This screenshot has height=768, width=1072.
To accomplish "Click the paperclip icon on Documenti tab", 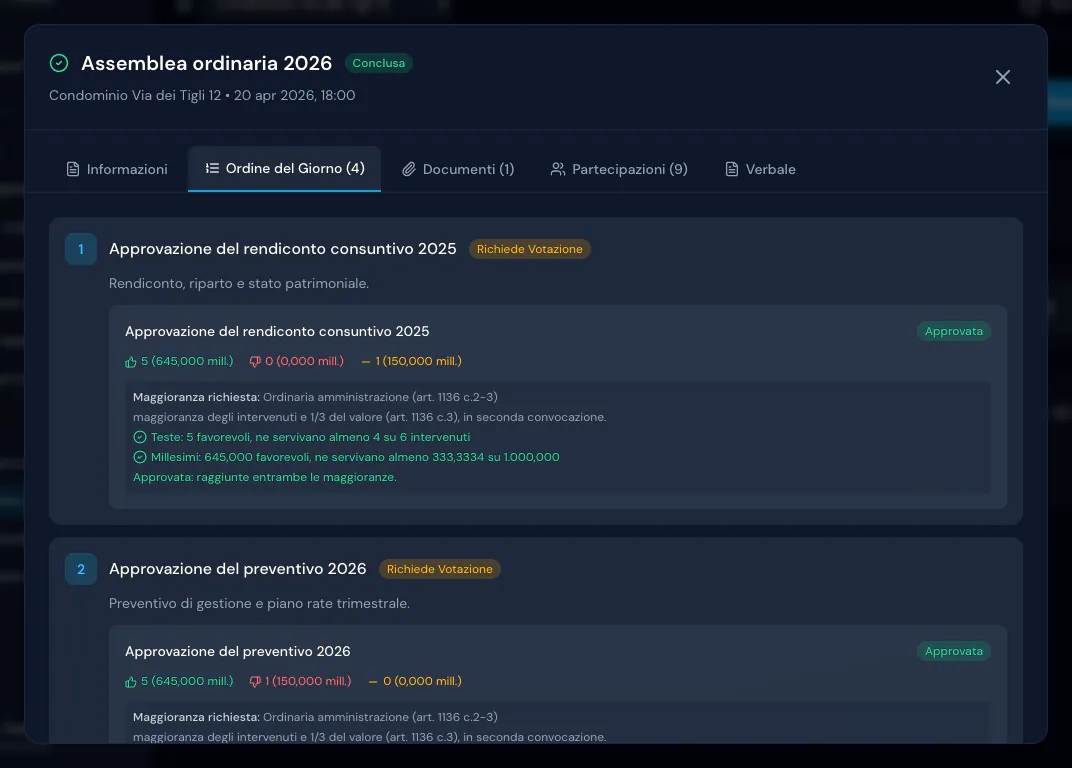I will pos(408,169).
